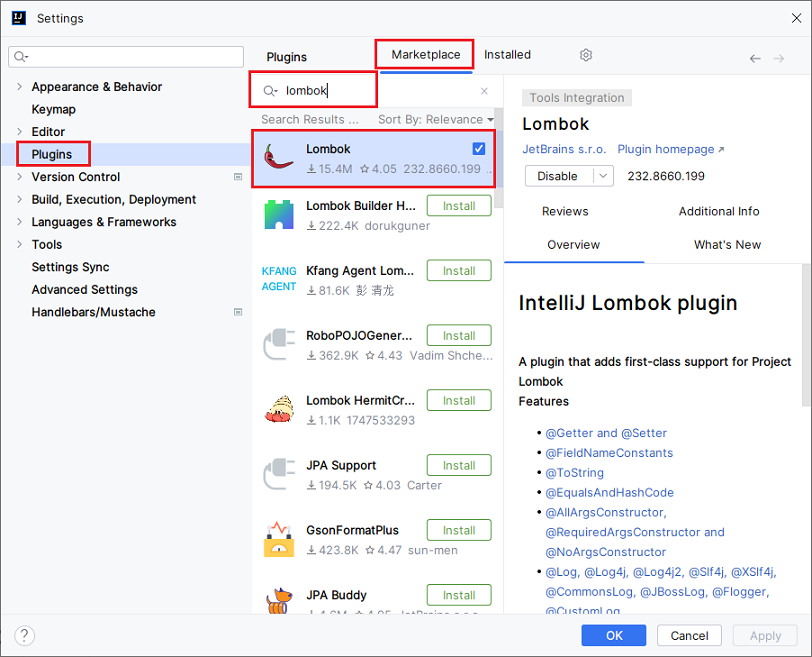Clear the plugin search with the X icon
The image size is (812, 657).
[485, 91]
